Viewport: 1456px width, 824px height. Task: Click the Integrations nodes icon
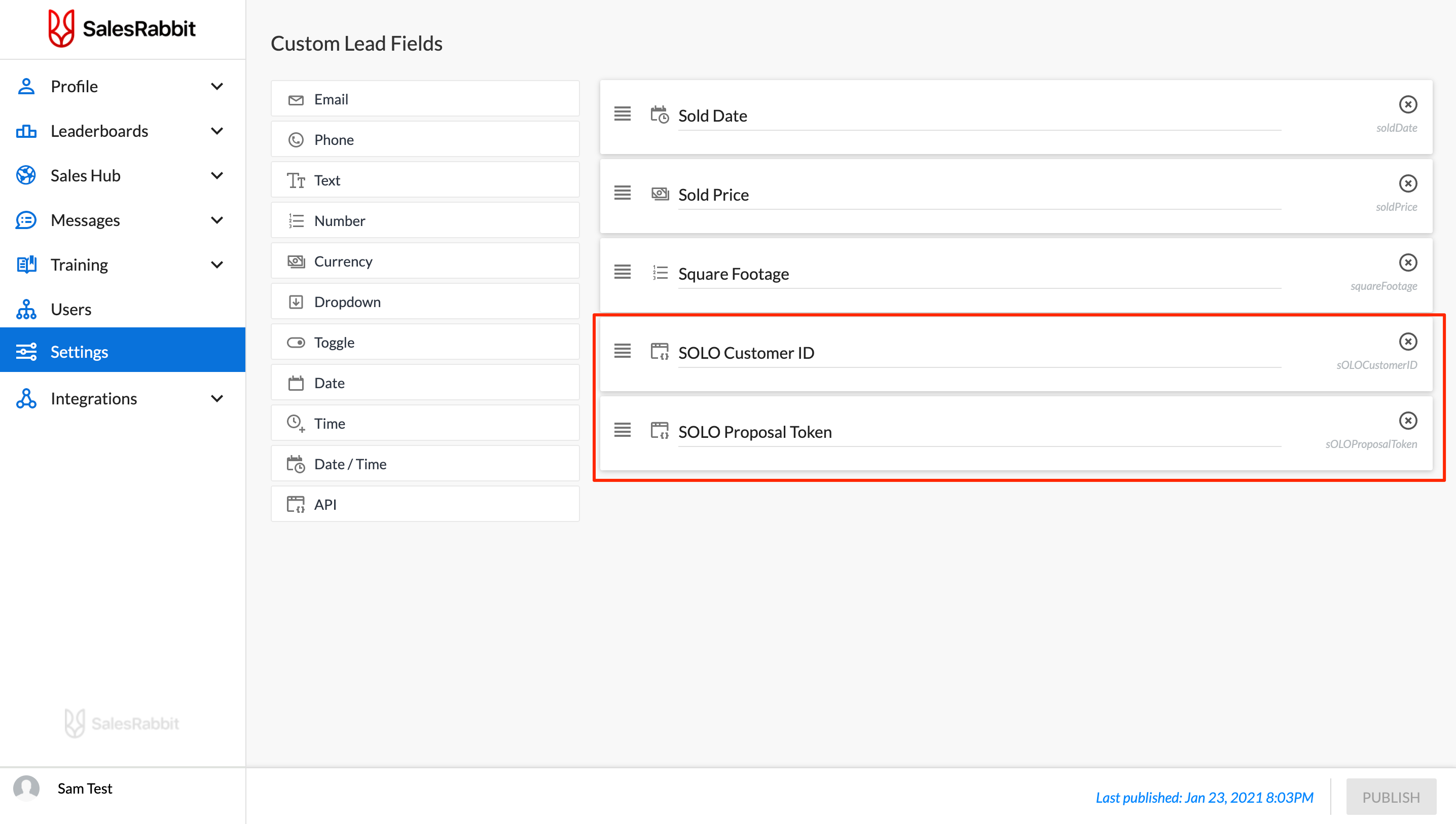pyautogui.click(x=26, y=398)
